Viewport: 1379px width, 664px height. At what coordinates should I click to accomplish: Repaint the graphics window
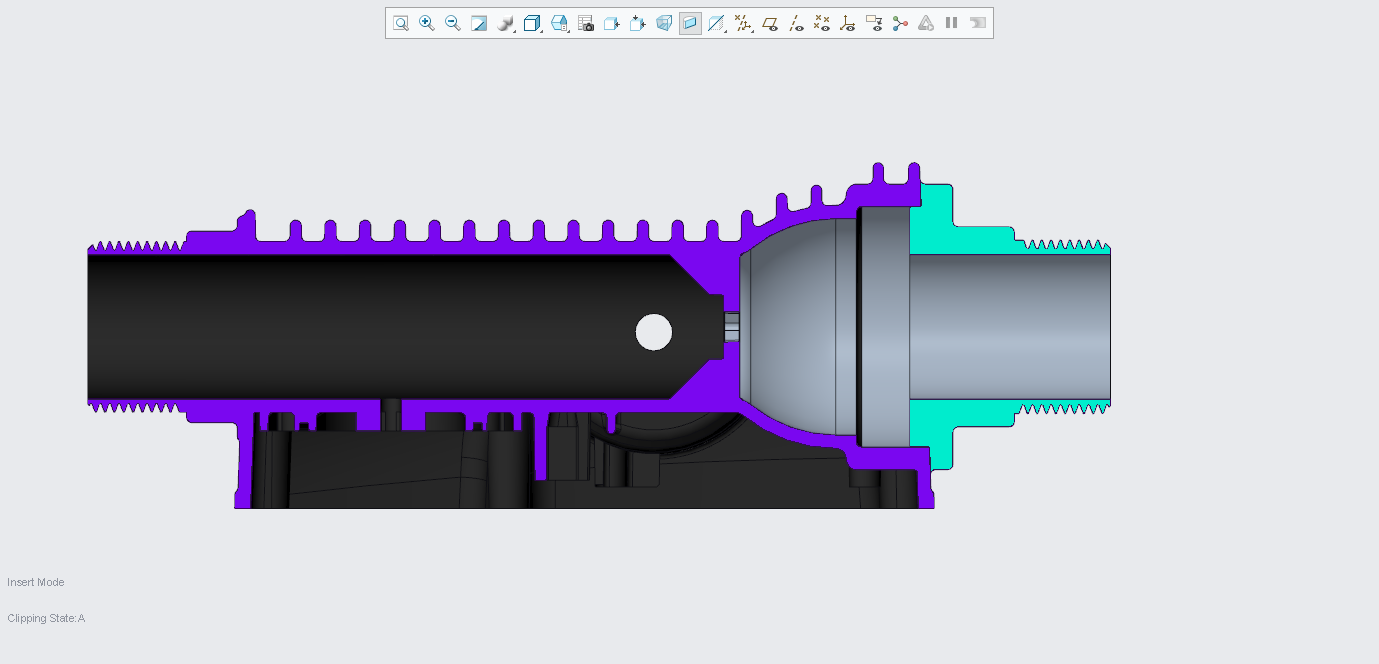click(479, 23)
